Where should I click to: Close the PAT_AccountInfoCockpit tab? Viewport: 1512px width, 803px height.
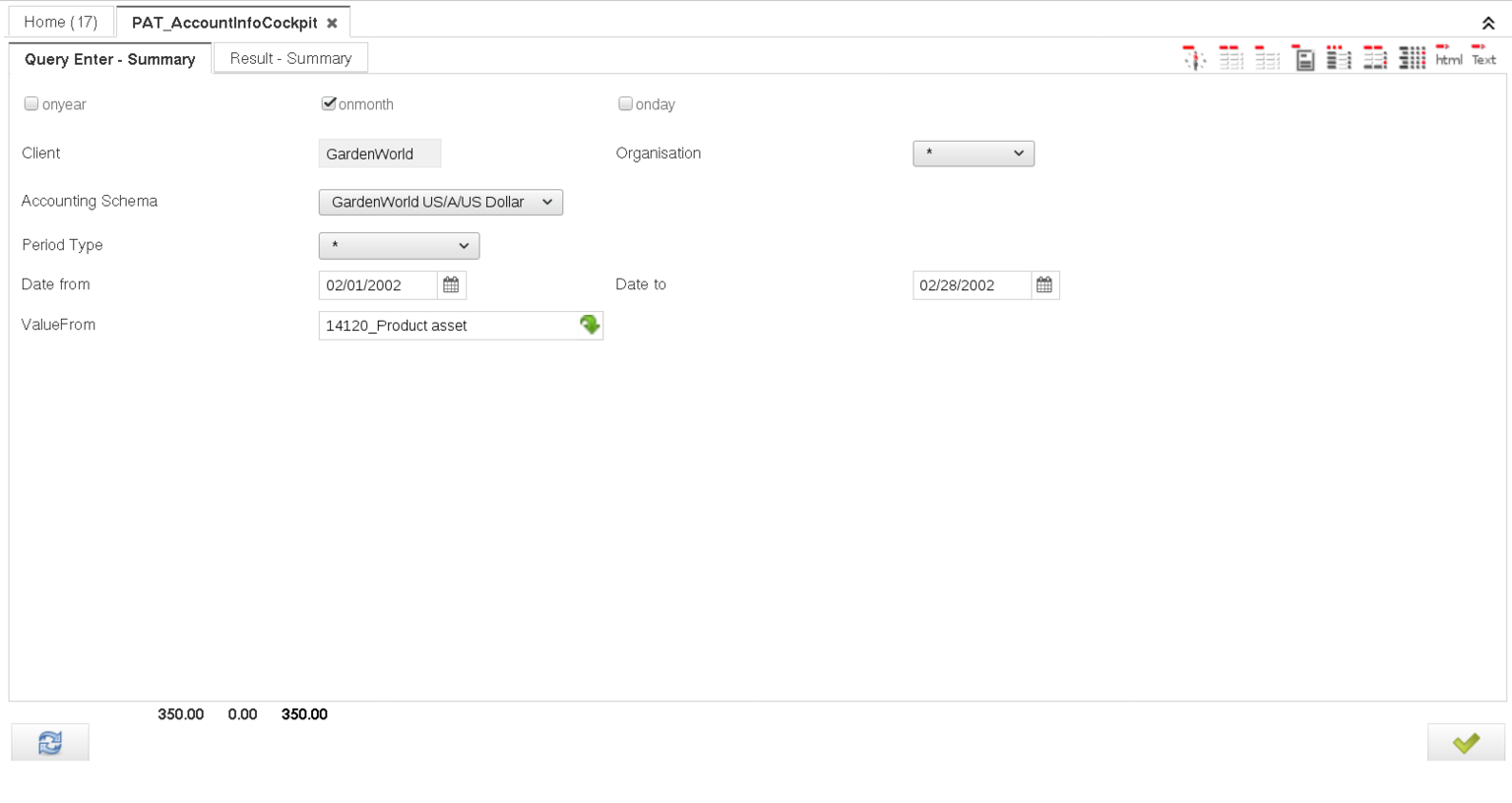[332, 23]
